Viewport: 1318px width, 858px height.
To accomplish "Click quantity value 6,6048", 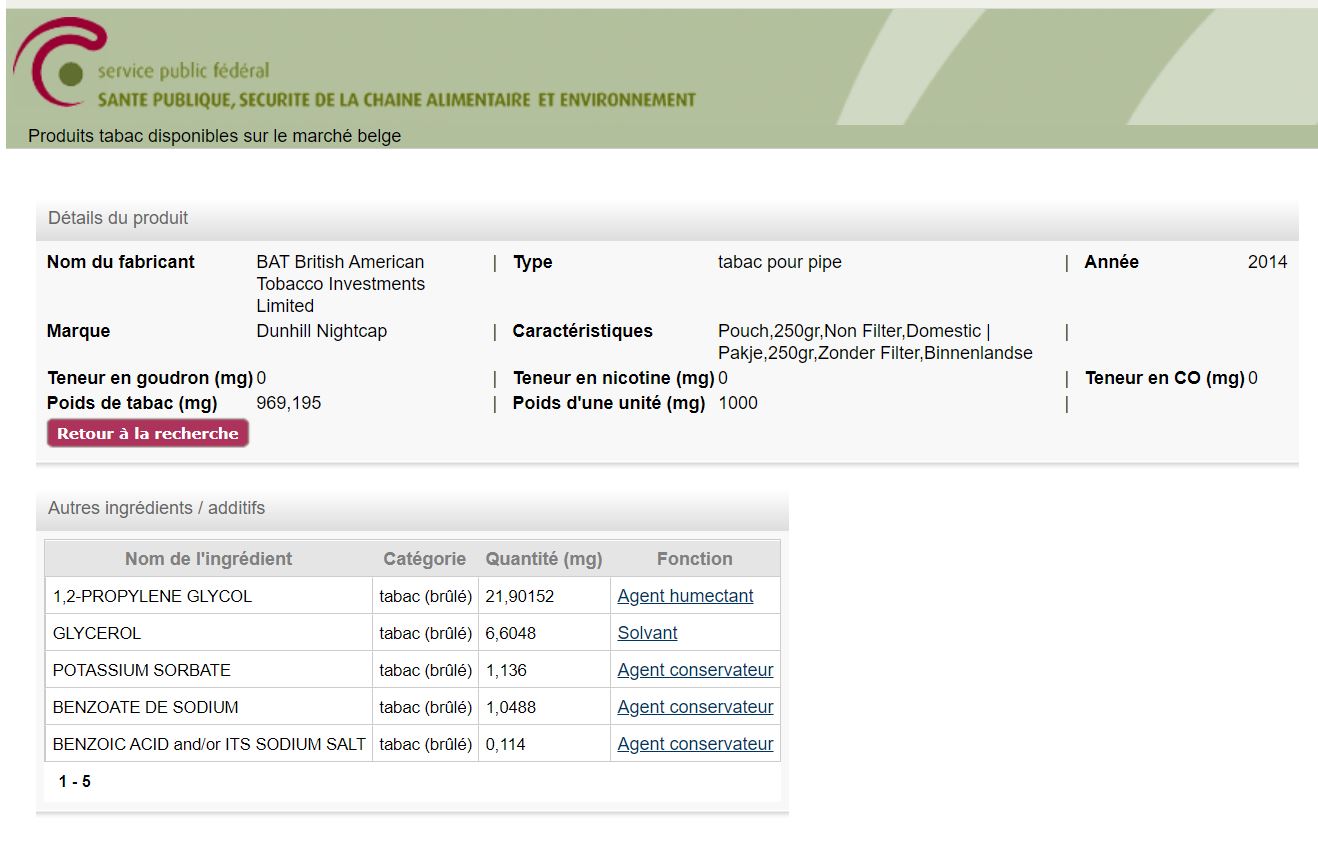I will pos(510,633).
